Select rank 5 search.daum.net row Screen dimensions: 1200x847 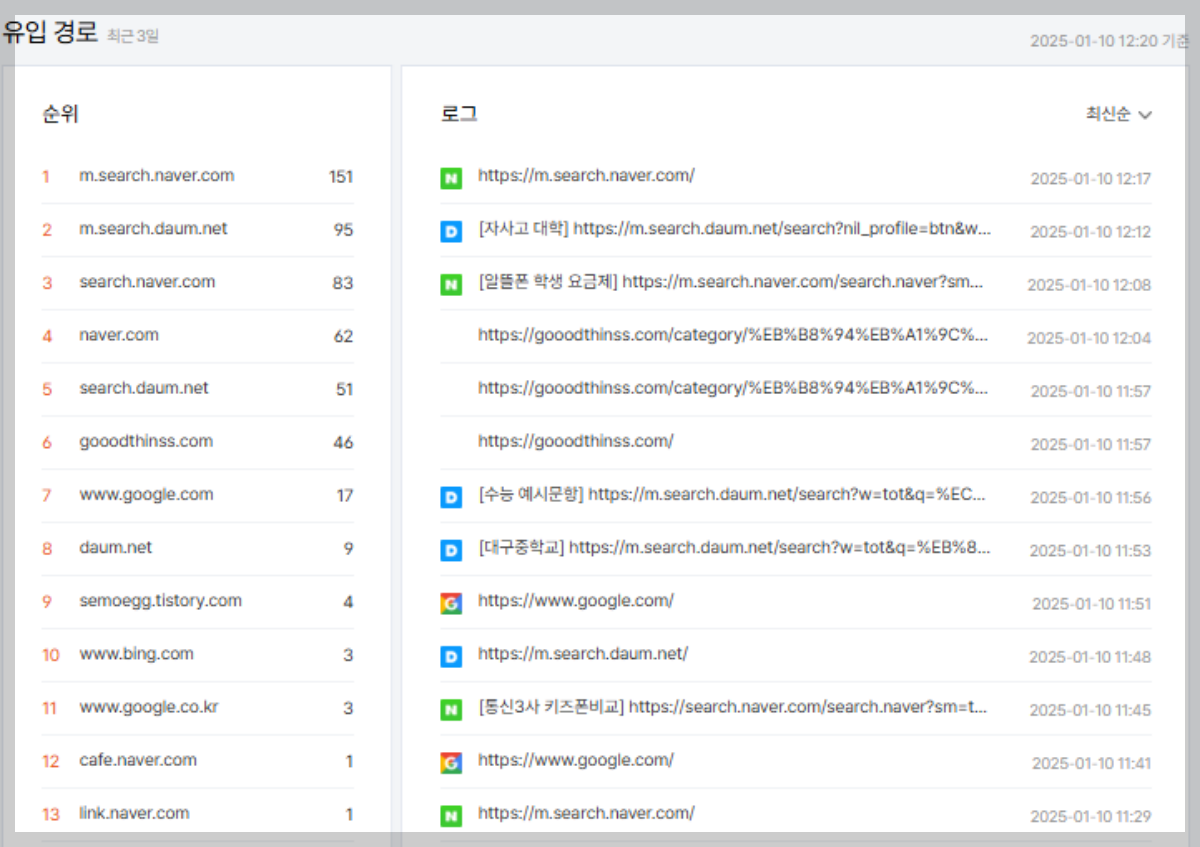click(x=198, y=388)
